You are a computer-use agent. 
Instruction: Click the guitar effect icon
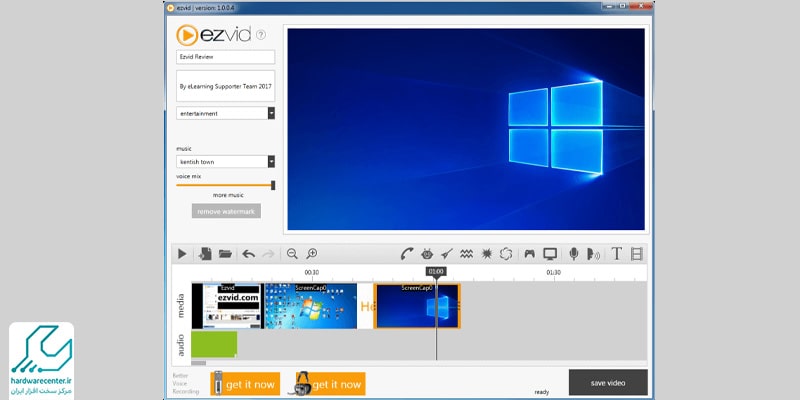[446, 254]
